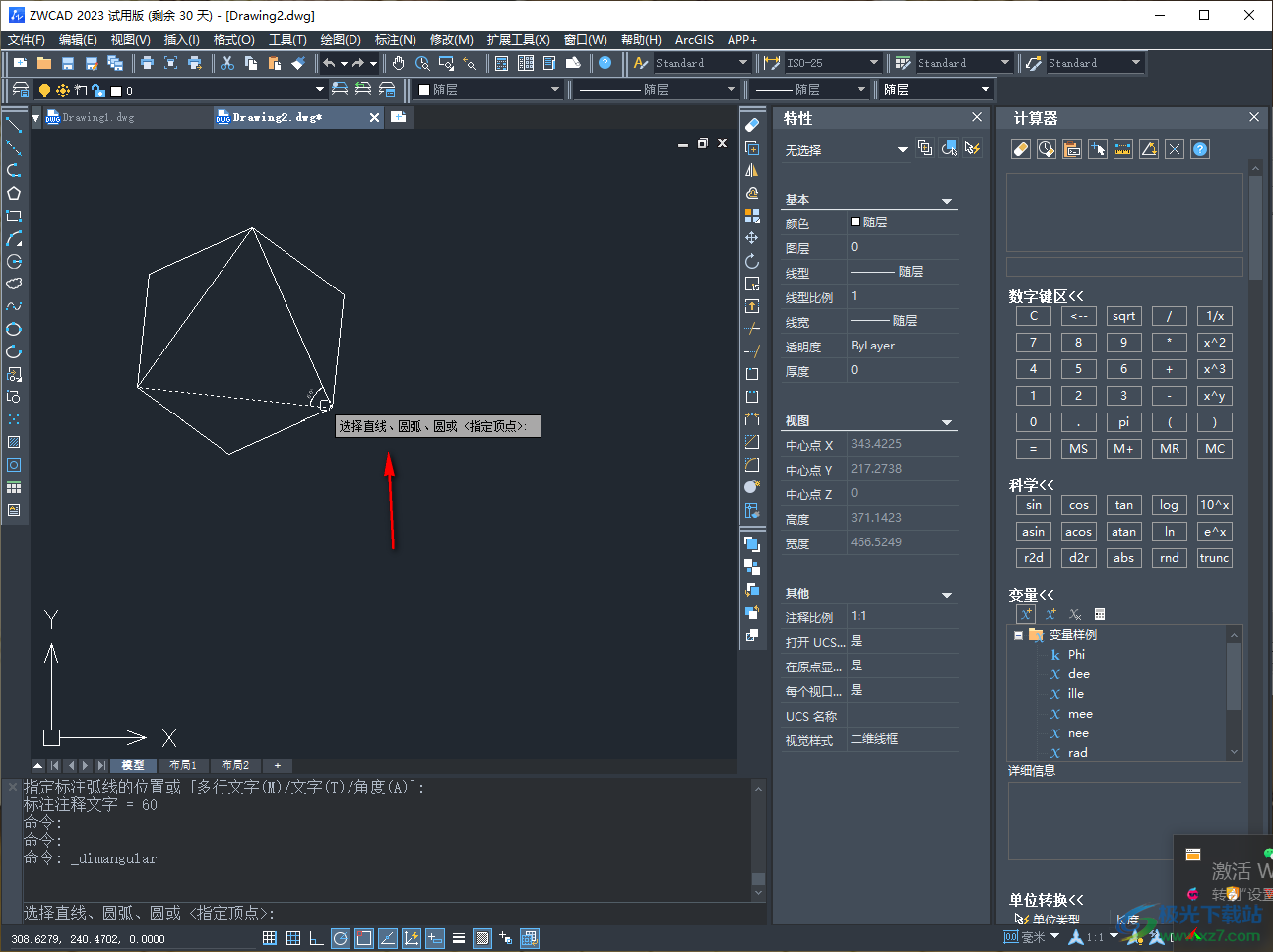Open the 标注(N) menu
This screenshot has height=952, width=1273.
click(396, 40)
